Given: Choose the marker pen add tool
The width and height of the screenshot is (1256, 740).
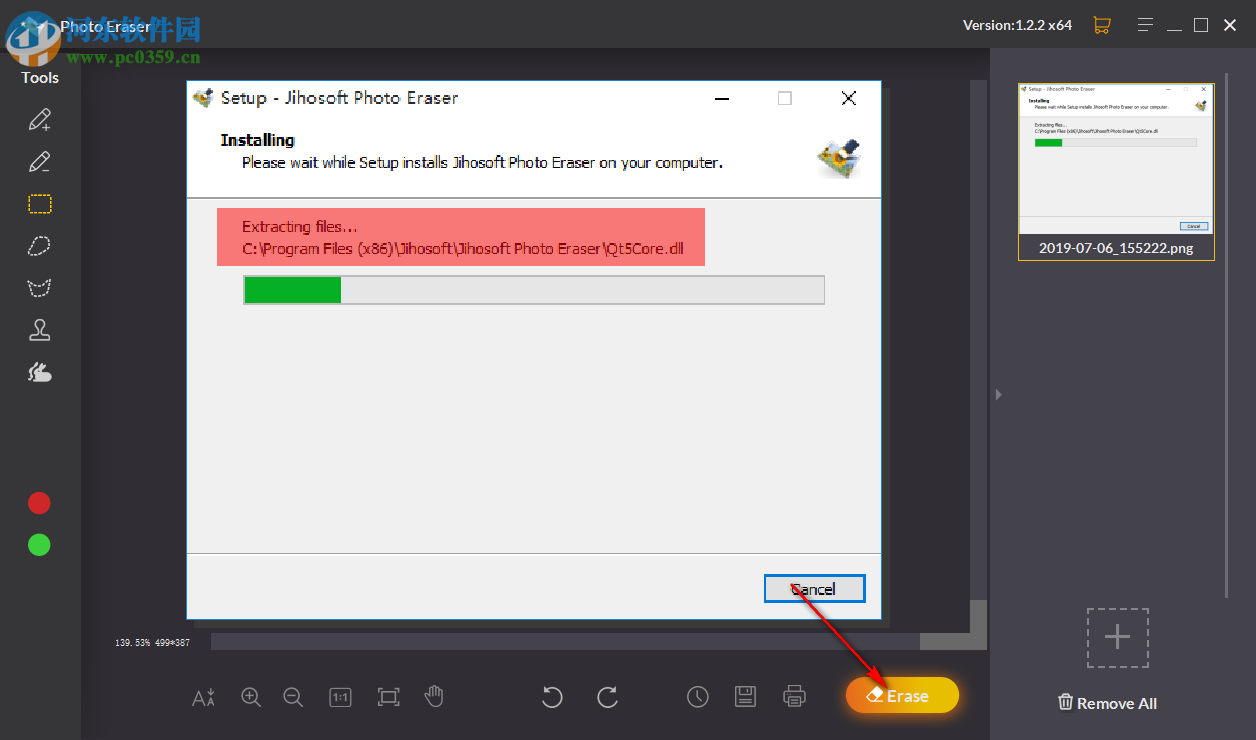Looking at the screenshot, I should click(39, 119).
